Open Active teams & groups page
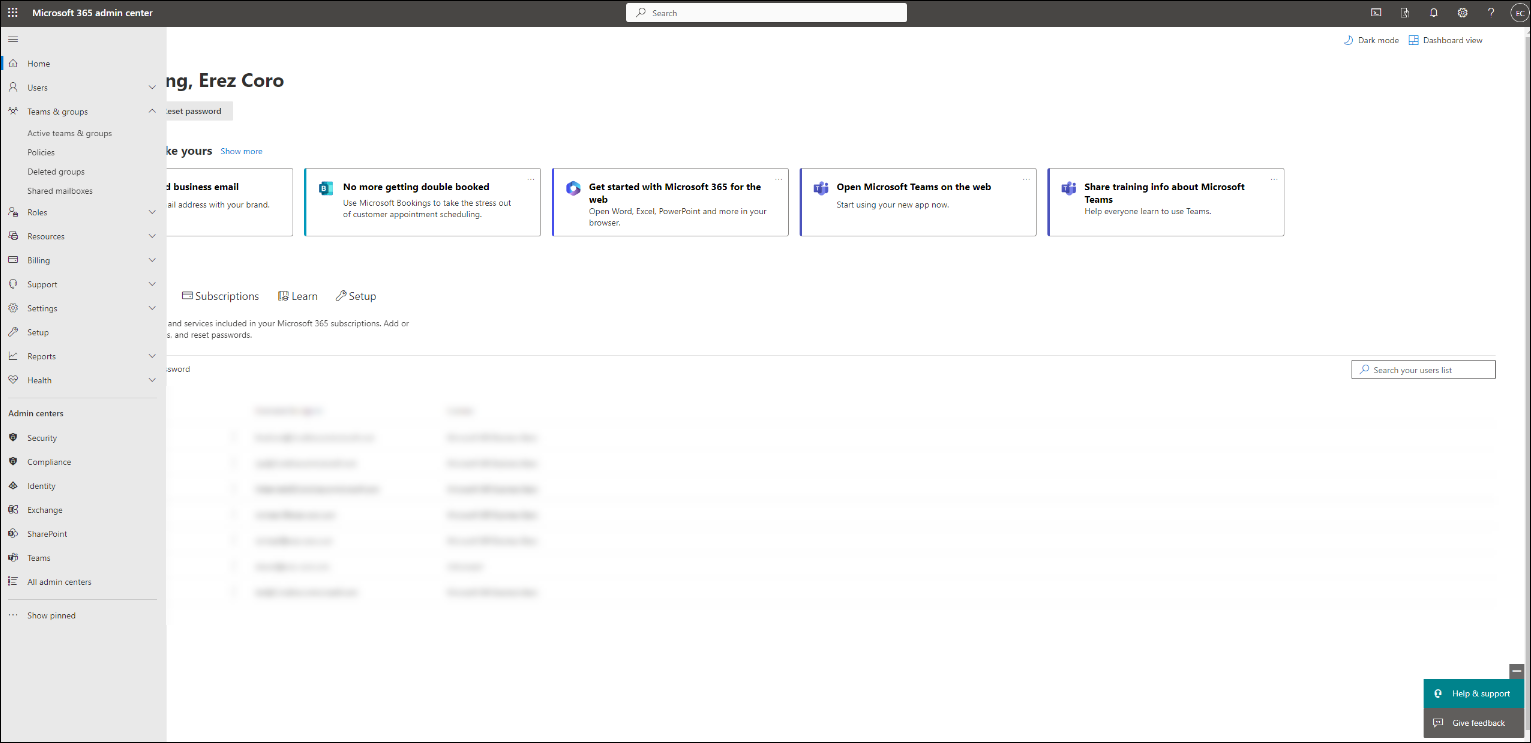The height and width of the screenshot is (743, 1531). click(x=69, y=133)
